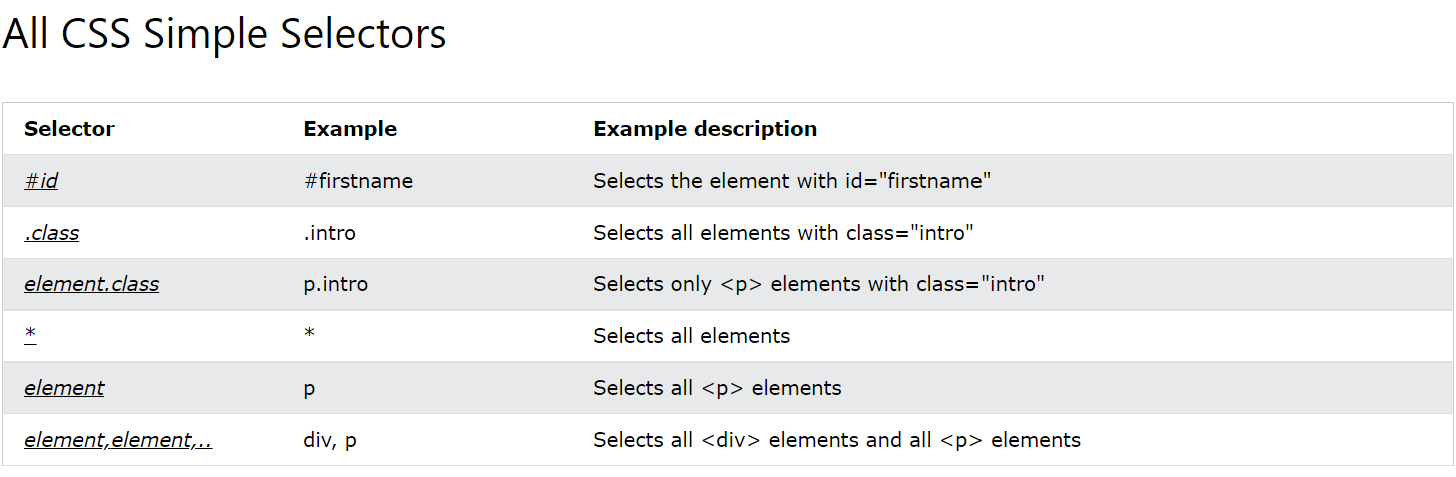Click the Example description column header
Viewport: 1456px width, 477px height.
coord(705,129)
